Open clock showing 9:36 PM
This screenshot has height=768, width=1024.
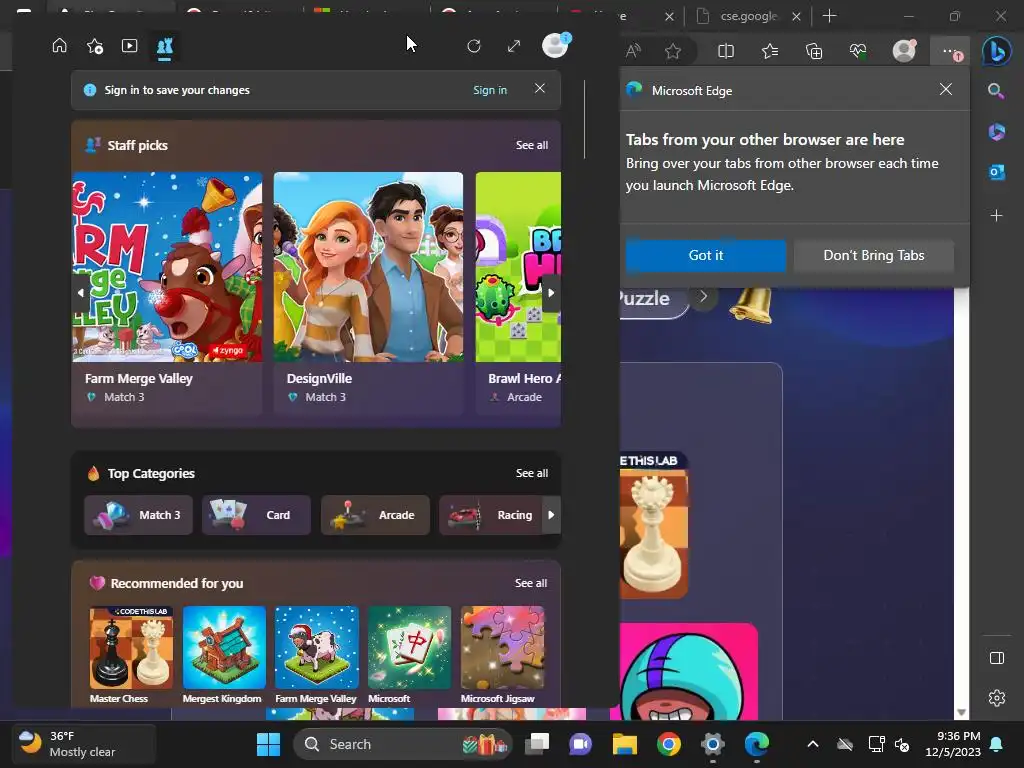(953, 744)
